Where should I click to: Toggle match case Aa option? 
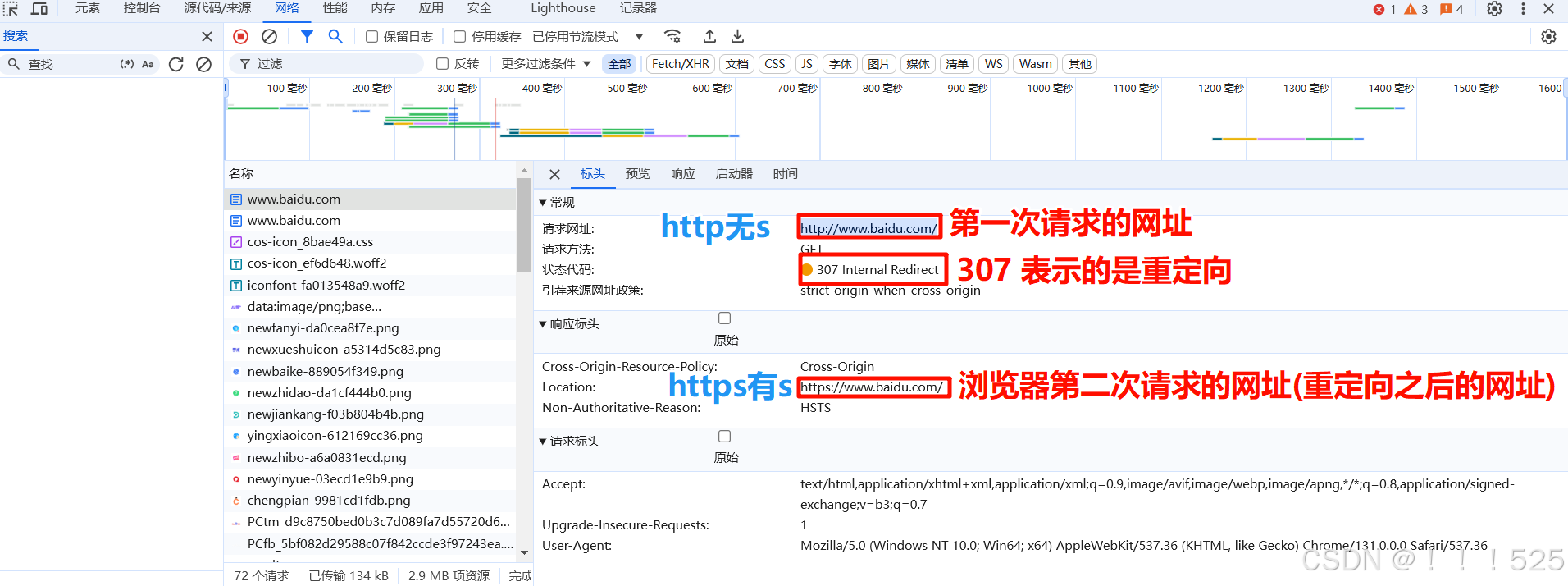[x=148, y=64]
